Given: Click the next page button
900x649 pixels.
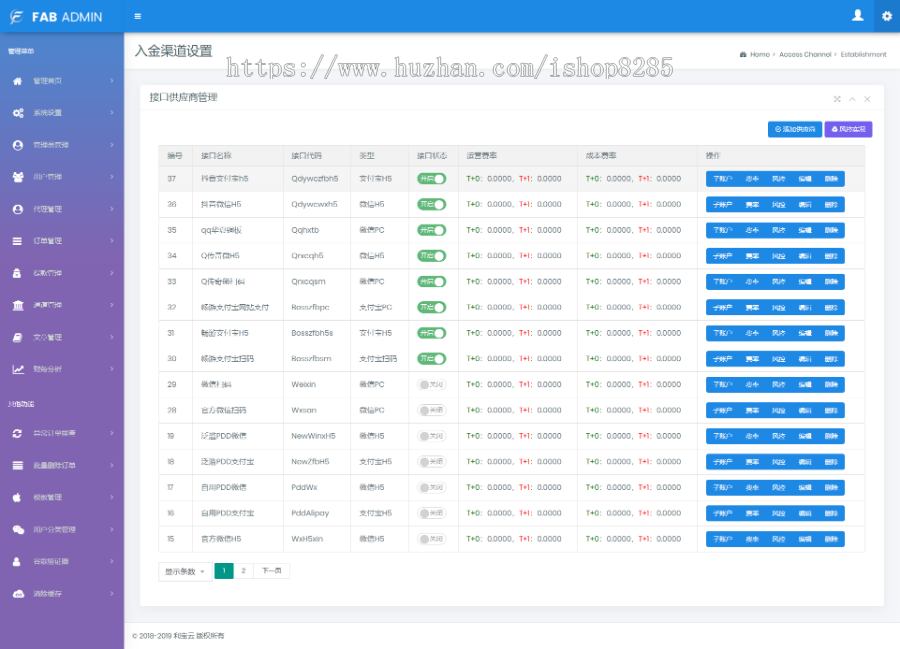Looking at the screenshot, I should click(x=271, y=571).
